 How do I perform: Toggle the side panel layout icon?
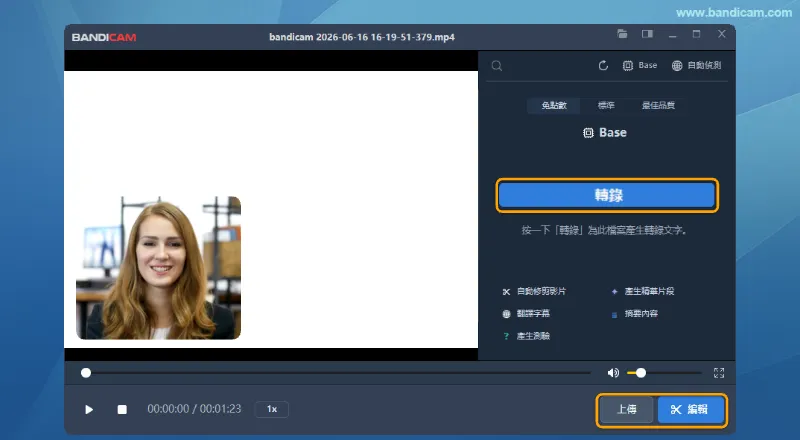647,34
